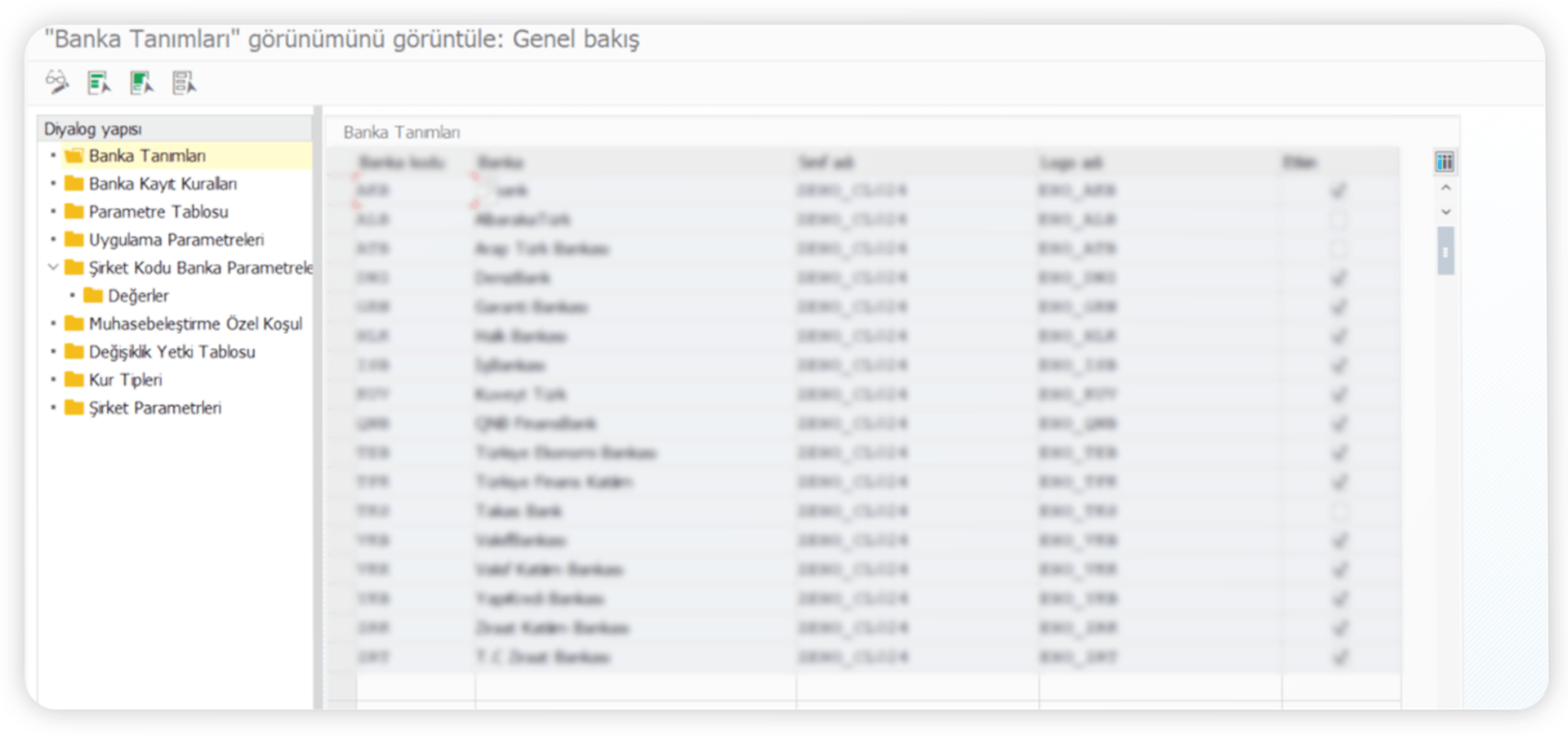
Task: Click the Select All toolbar icon
Action: point(99,82)
